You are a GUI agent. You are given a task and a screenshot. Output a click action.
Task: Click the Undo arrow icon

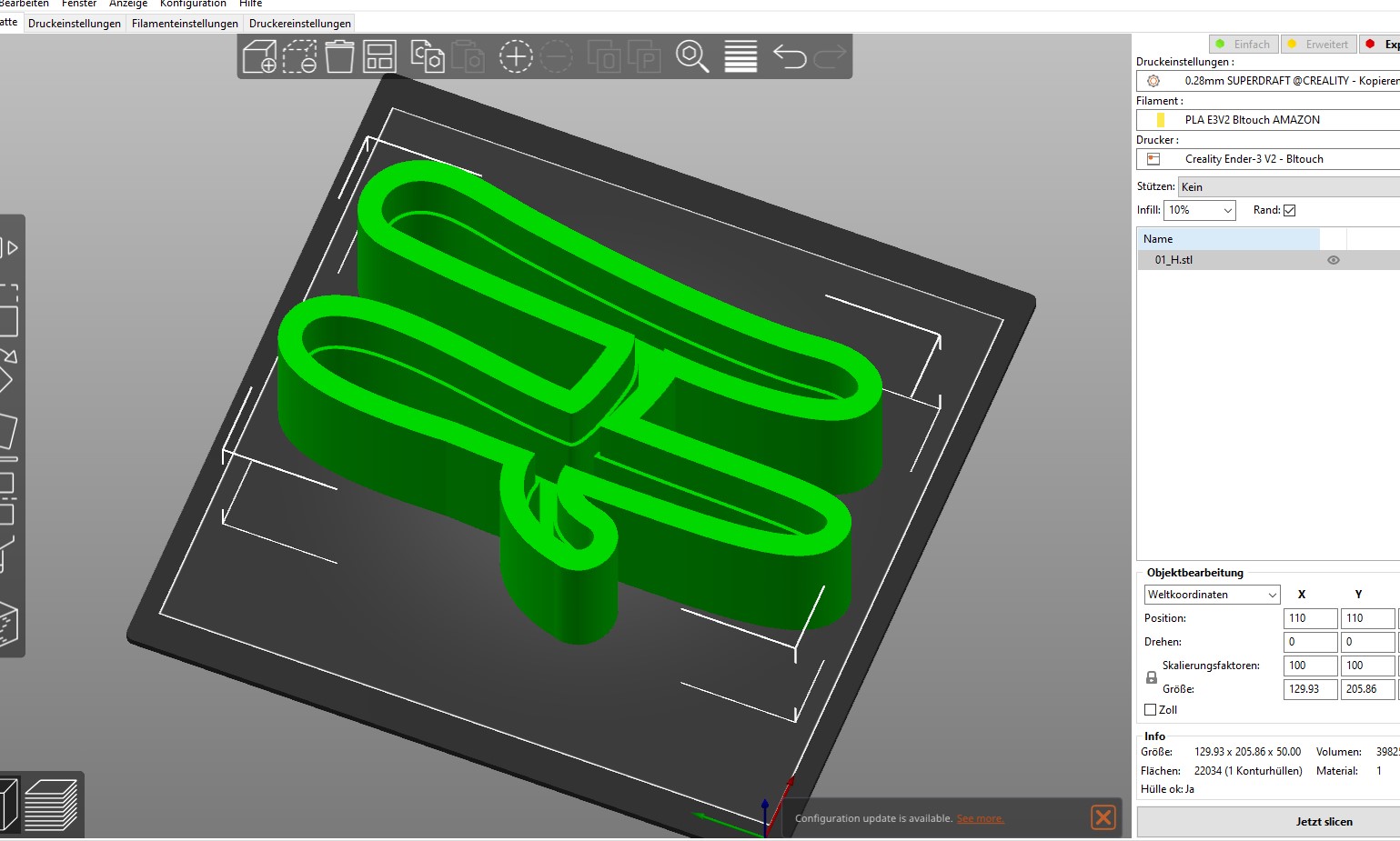pyautogui.click(x=789, y=56)
